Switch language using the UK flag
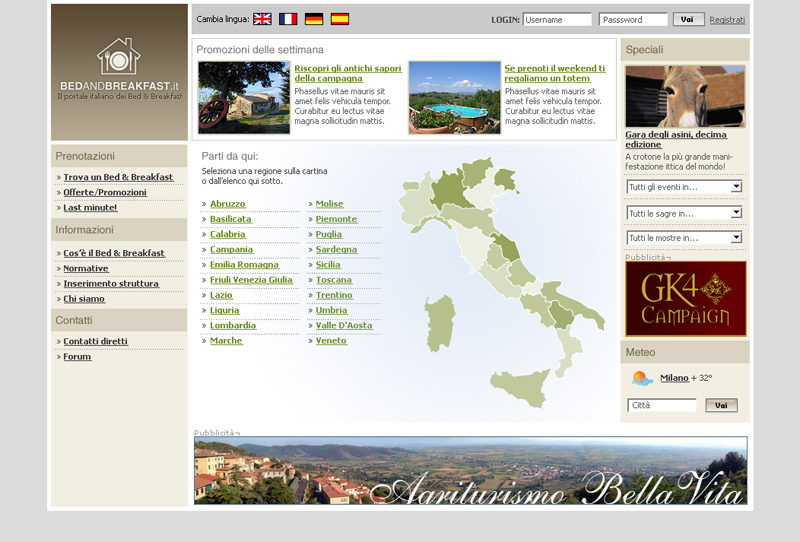 click(x=262, y=19)
